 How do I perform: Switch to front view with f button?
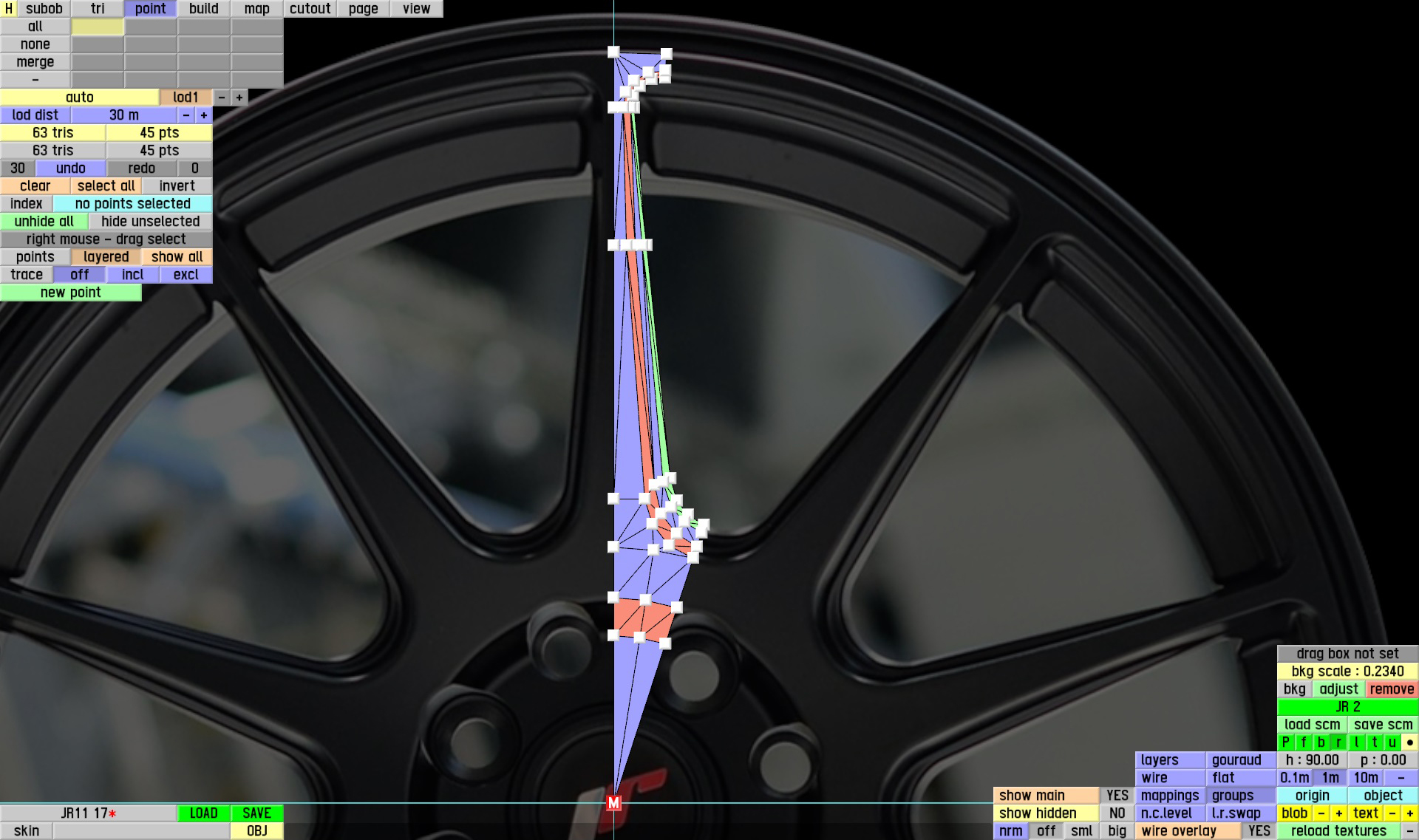pos(1303,742)
